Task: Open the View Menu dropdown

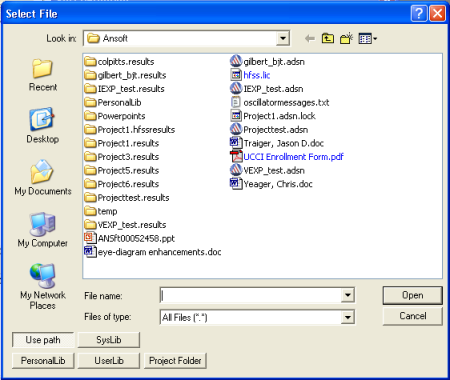Action: (368, 39)
